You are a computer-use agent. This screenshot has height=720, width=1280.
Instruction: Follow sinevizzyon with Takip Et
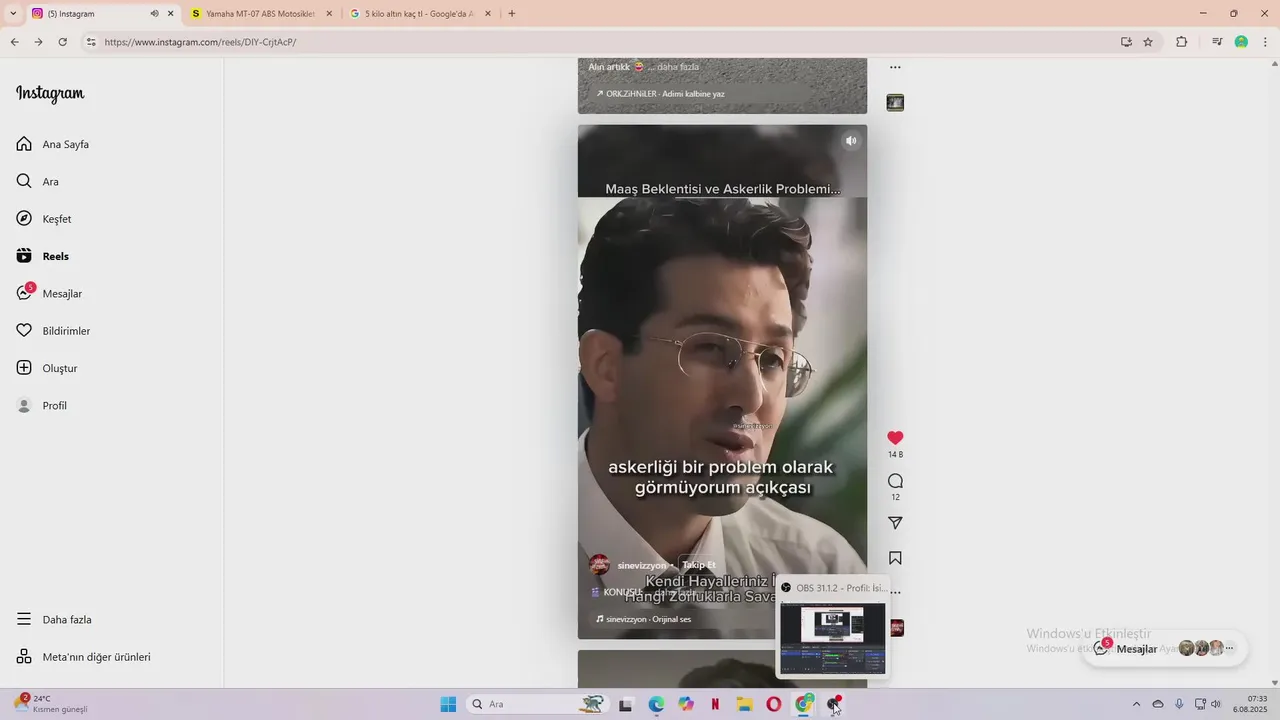point(698,565)
